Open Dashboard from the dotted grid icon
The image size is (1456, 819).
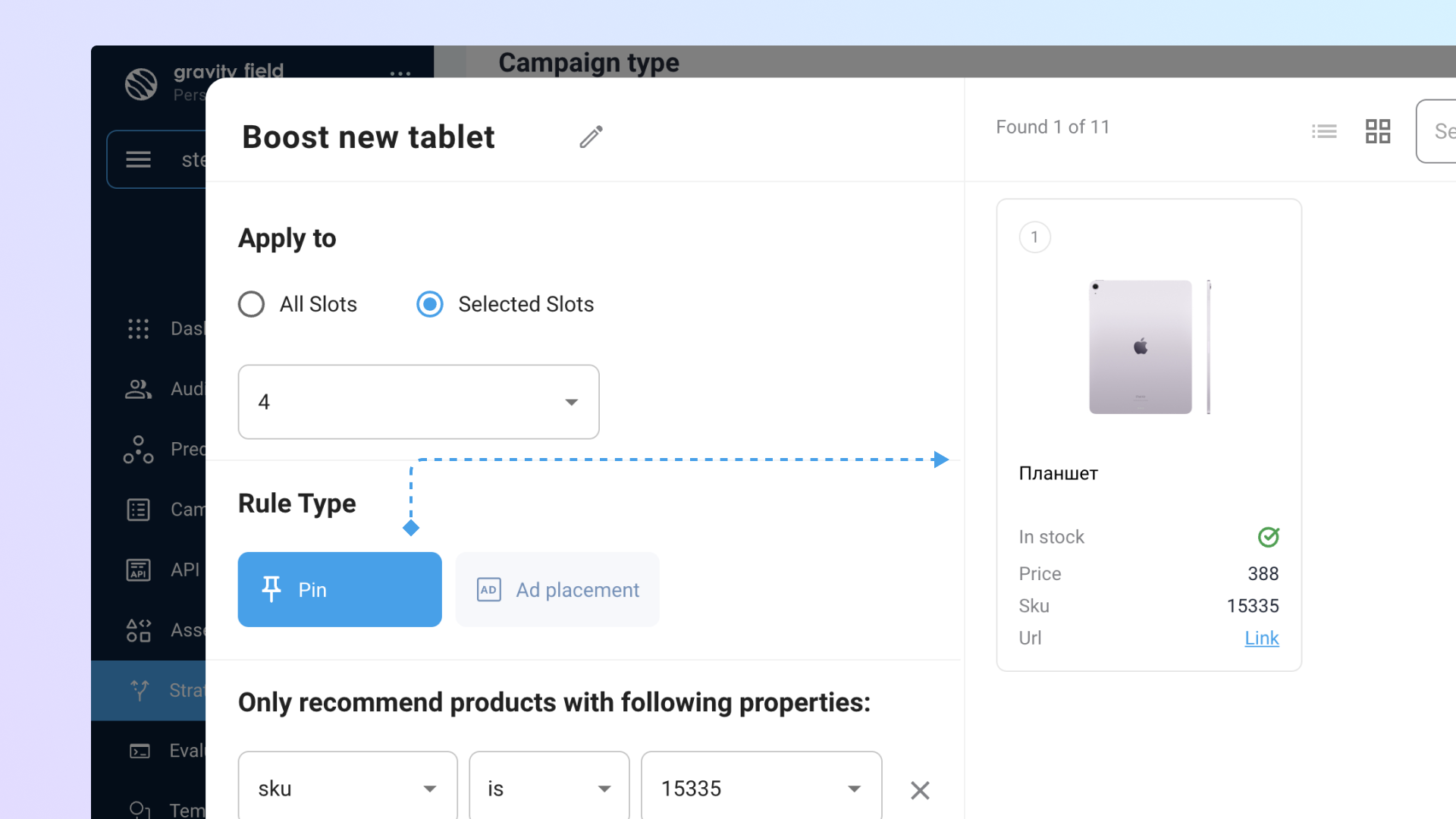coord(138,328)
